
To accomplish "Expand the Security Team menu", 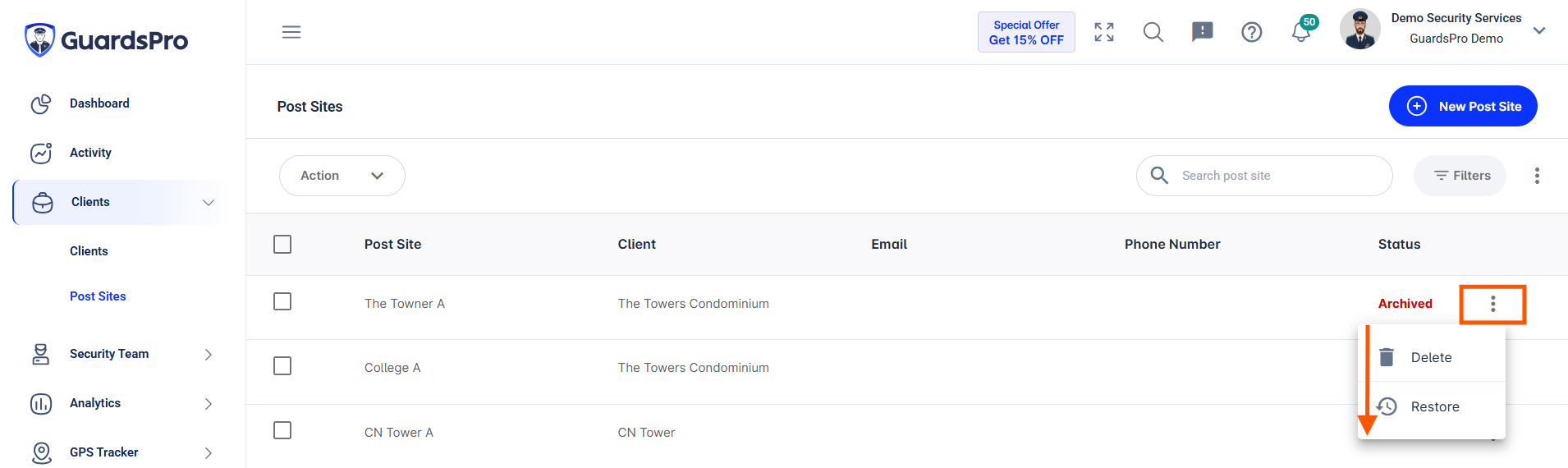I will (x=121, y=354).
